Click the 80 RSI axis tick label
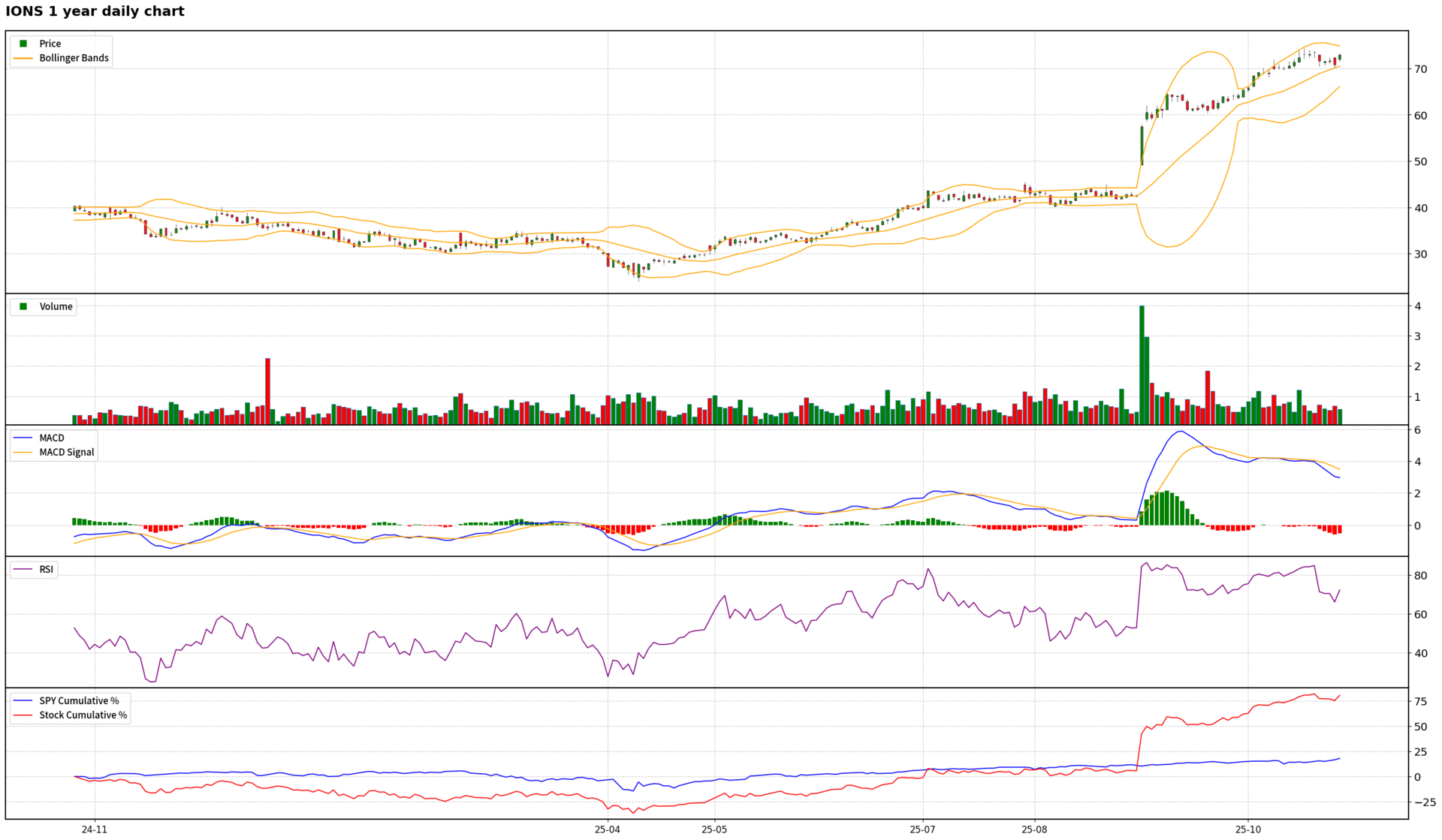This screenshot has height=840, width=1442. click(x=1420, y=576)
